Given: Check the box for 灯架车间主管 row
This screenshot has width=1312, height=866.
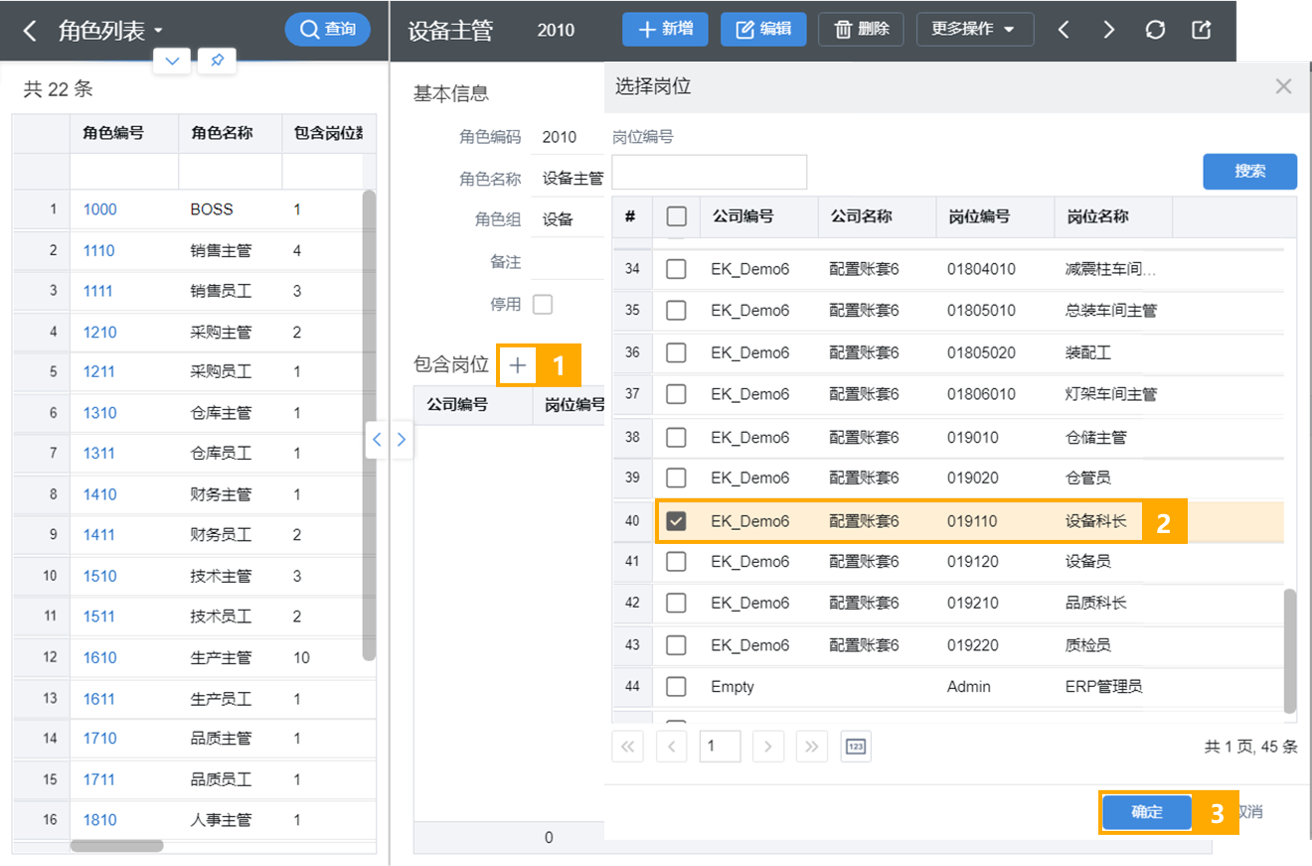Looking at the screenshot, I should [x=677, y=395].
